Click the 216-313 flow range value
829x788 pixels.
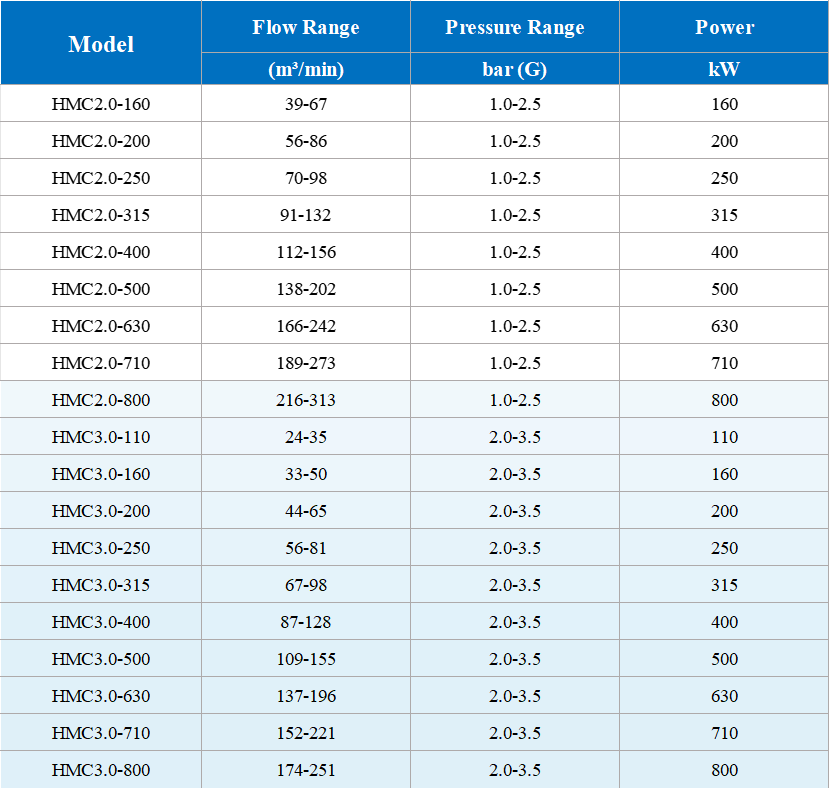click(306, 400)
